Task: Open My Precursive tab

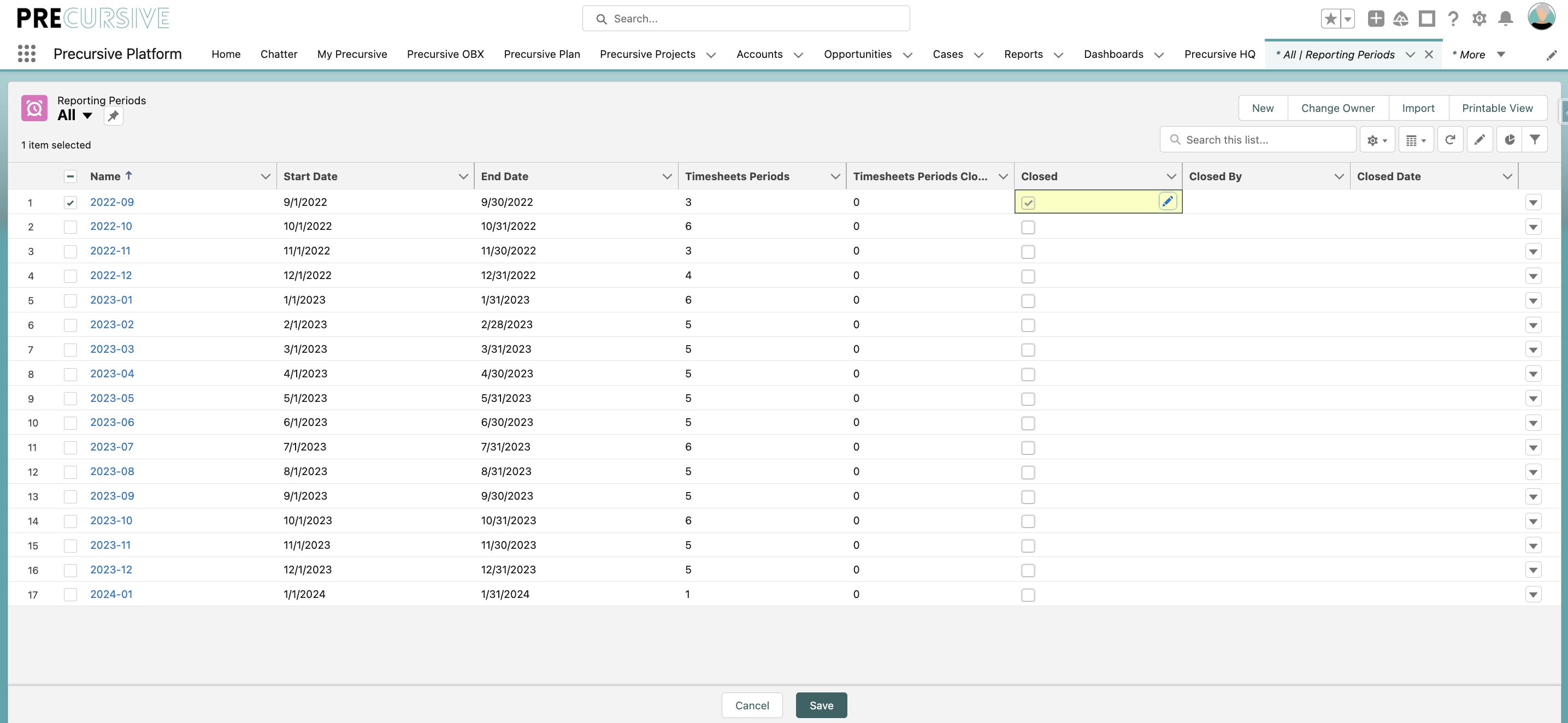Action: 352,54
